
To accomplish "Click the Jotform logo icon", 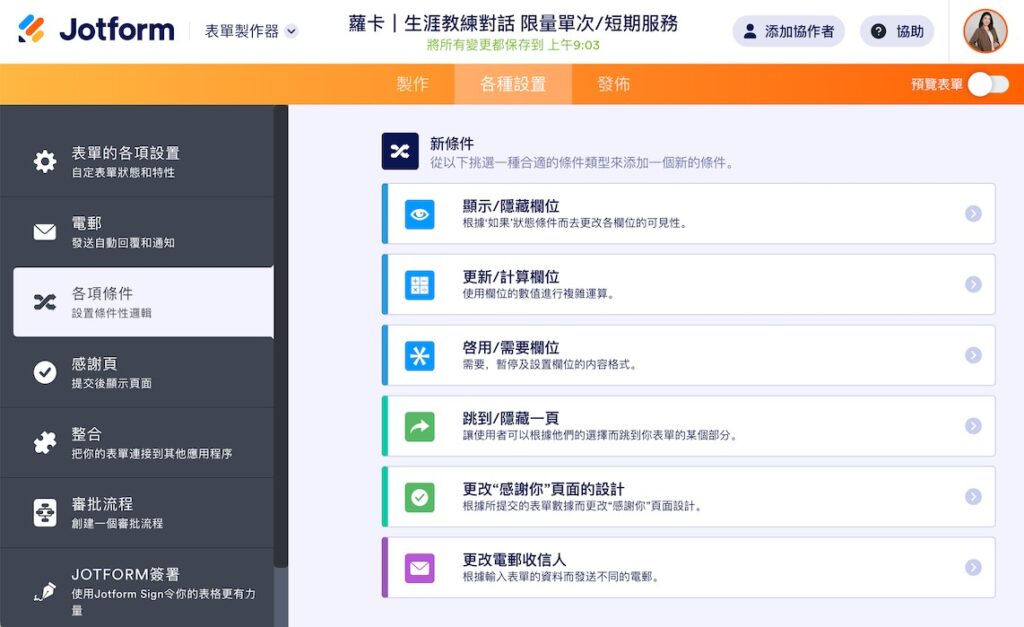I will (31, 29).
